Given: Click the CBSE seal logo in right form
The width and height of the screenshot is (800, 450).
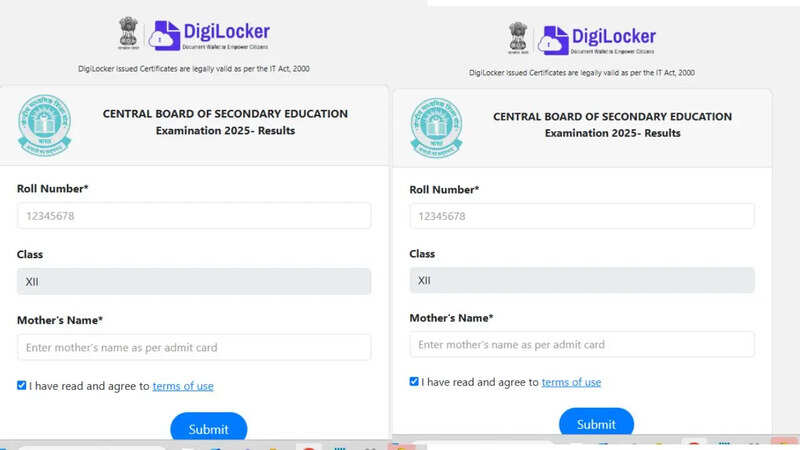Looking at the screenshot, I should [437, 128].
